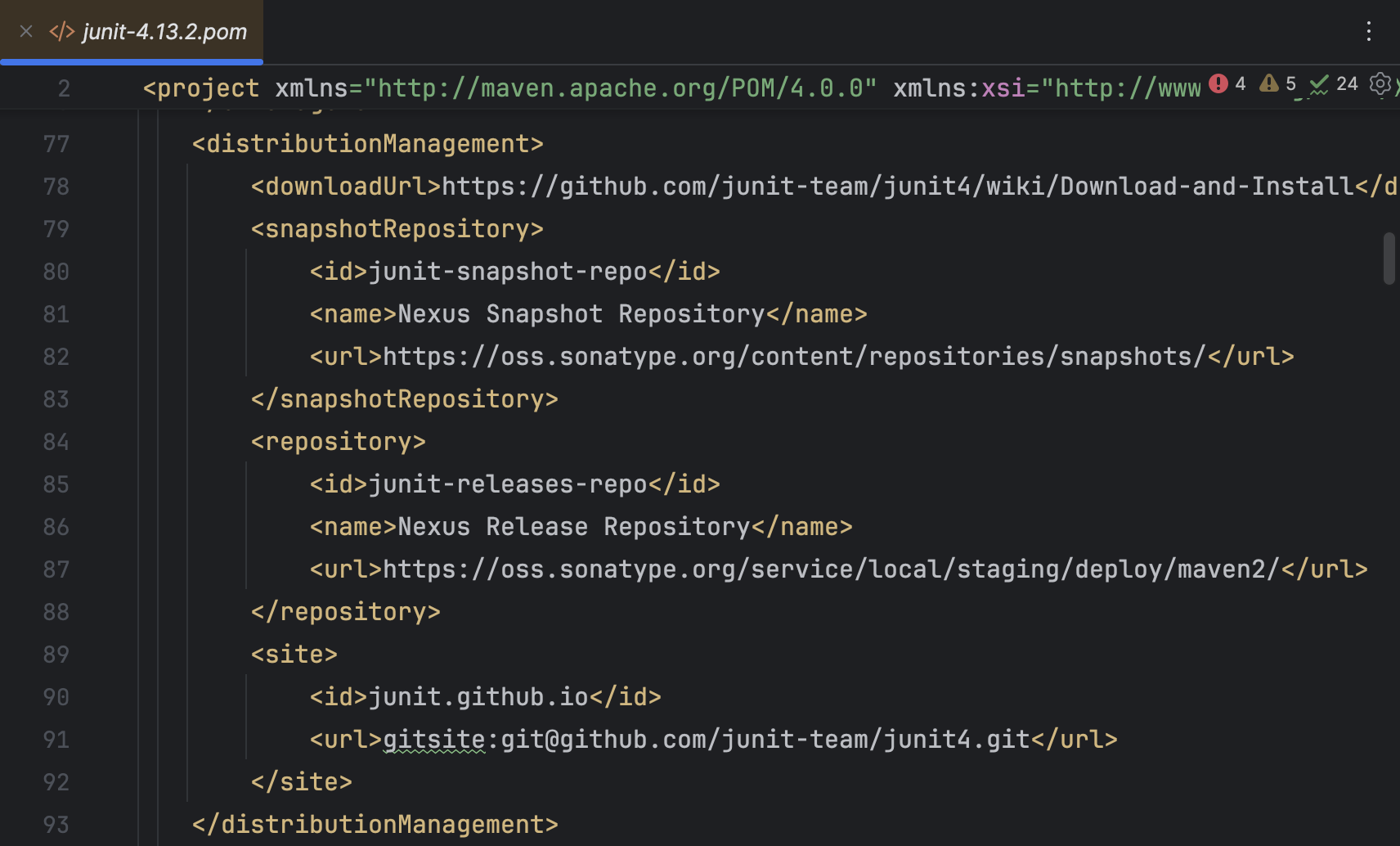Click the editor scrollbar thumb on the right
This screenshot has height=846, width=1400.
coord(1388,258)
